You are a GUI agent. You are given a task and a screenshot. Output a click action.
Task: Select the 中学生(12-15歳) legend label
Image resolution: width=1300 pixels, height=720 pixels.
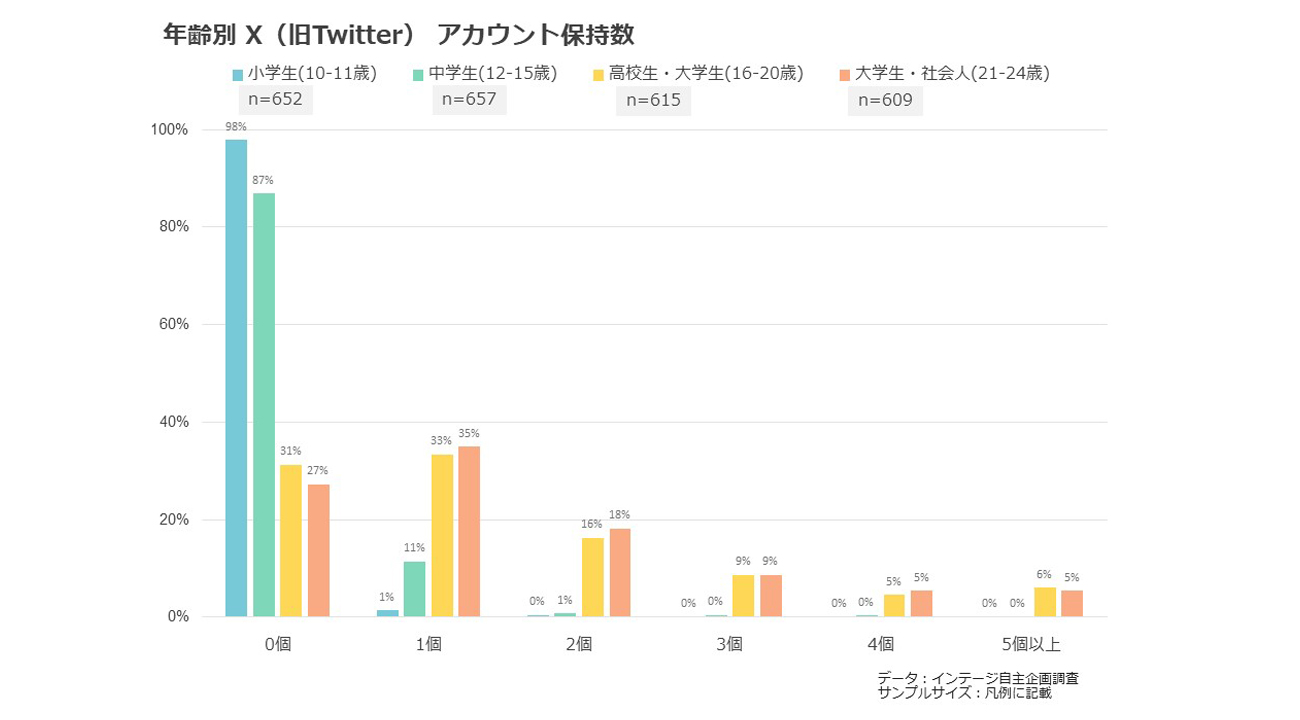(x=492, y=73)
